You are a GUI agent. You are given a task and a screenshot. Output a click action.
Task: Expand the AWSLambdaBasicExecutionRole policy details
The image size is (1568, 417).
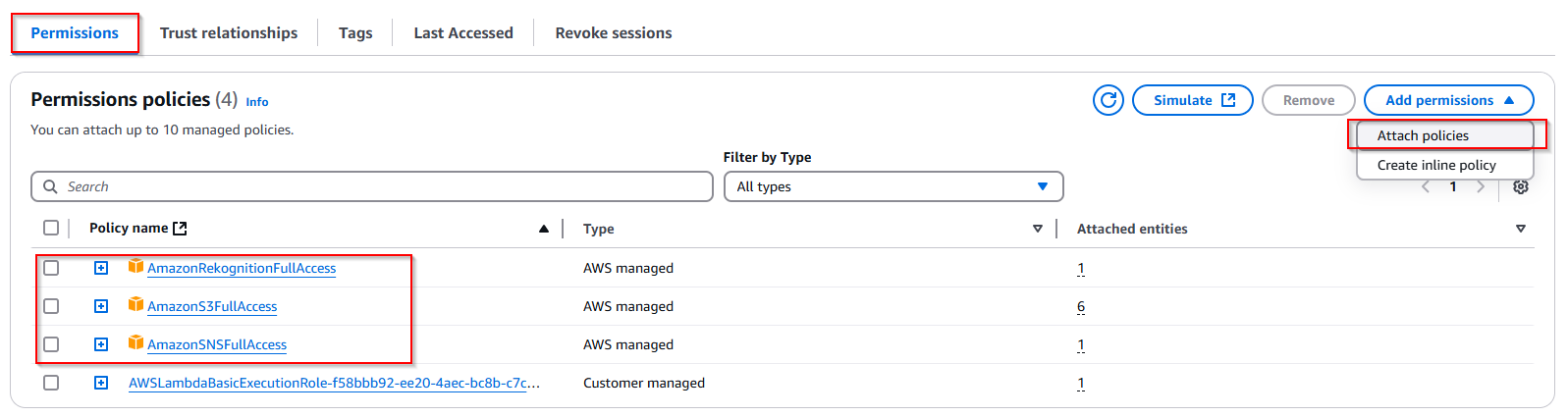click(101, 383)
